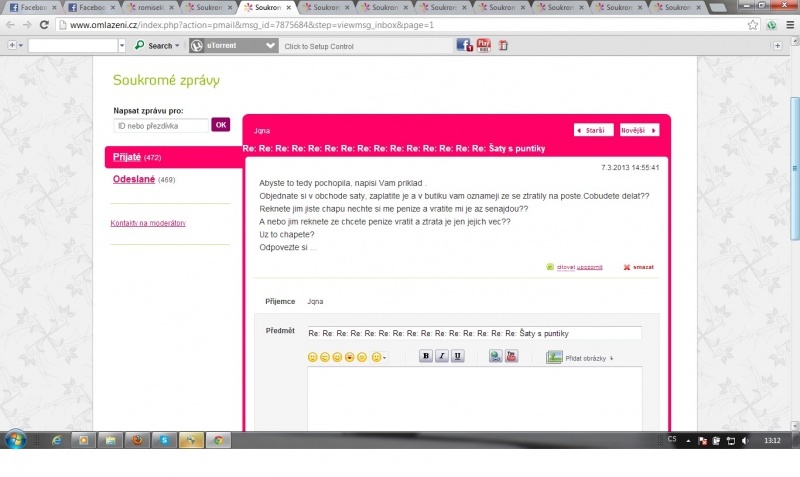Reload the page with the browser refresh button

pos(44,24)
